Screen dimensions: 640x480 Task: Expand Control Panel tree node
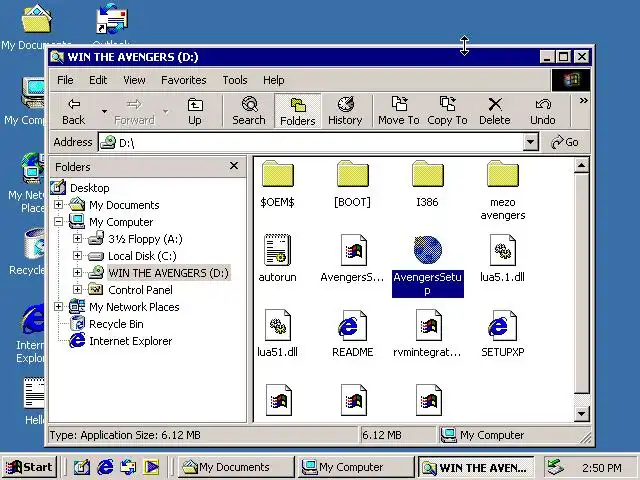click(77, 289)
